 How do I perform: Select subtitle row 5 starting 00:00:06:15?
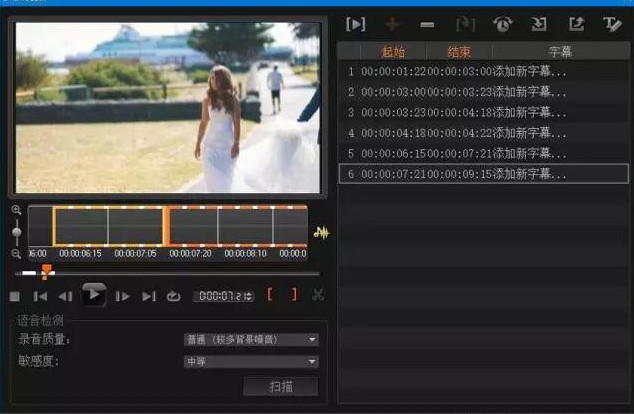click(x=483, y=154)
